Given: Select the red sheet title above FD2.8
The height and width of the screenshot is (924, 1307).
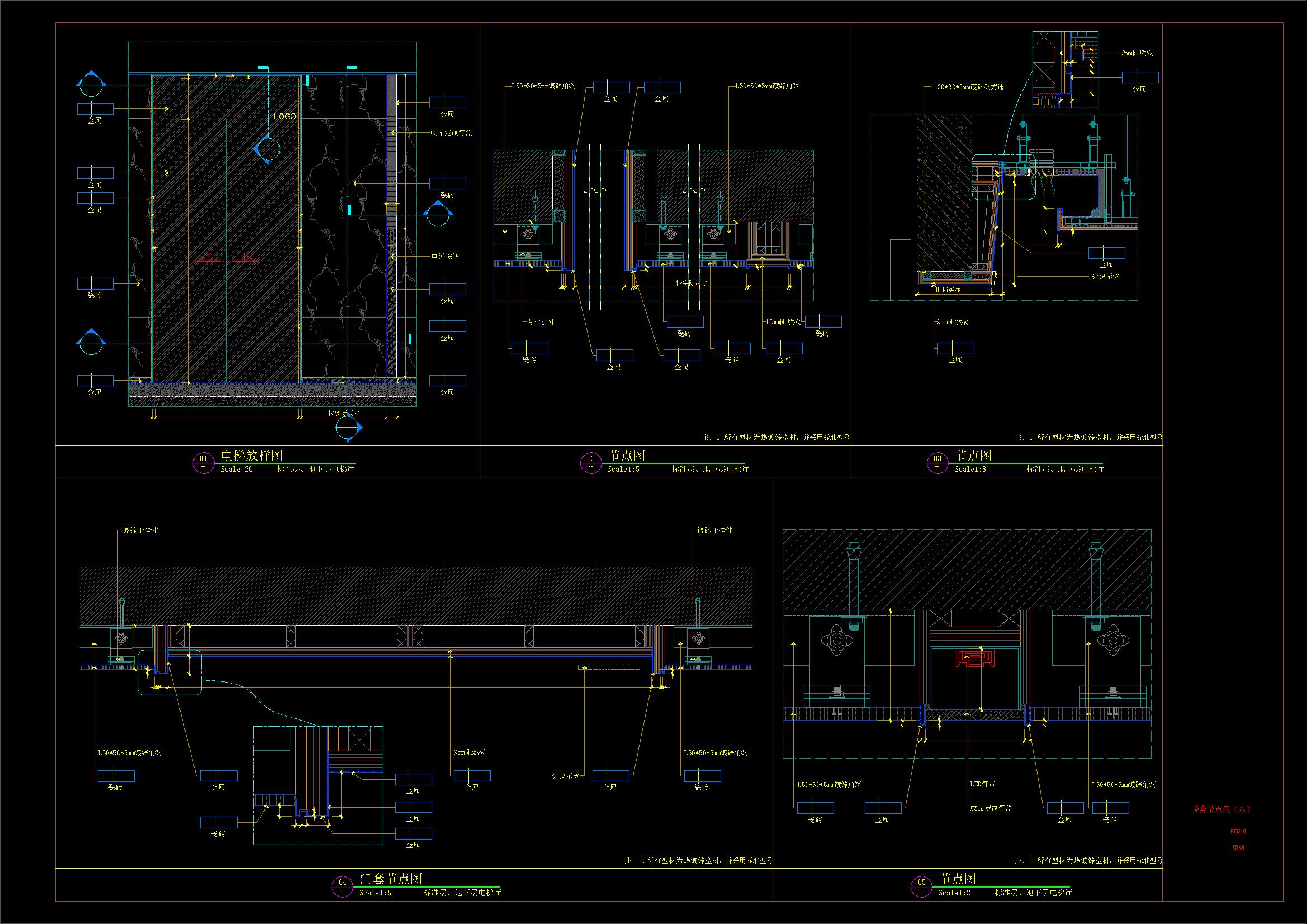Looking at the screenshot, I should pyautogui.click(x=1220, y=809).
